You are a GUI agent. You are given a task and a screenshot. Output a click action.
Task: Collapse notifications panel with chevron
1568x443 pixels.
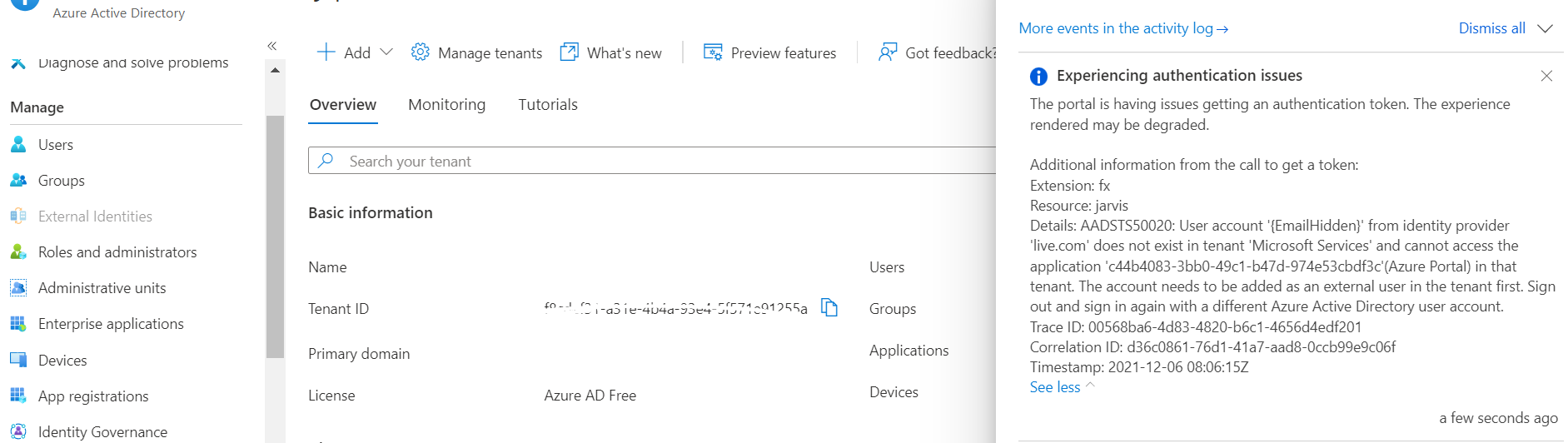point(1546,28)
